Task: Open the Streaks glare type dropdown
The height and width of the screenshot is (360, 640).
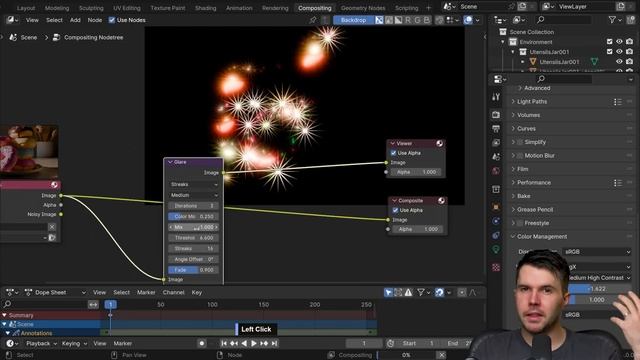Action: [194, 184]
